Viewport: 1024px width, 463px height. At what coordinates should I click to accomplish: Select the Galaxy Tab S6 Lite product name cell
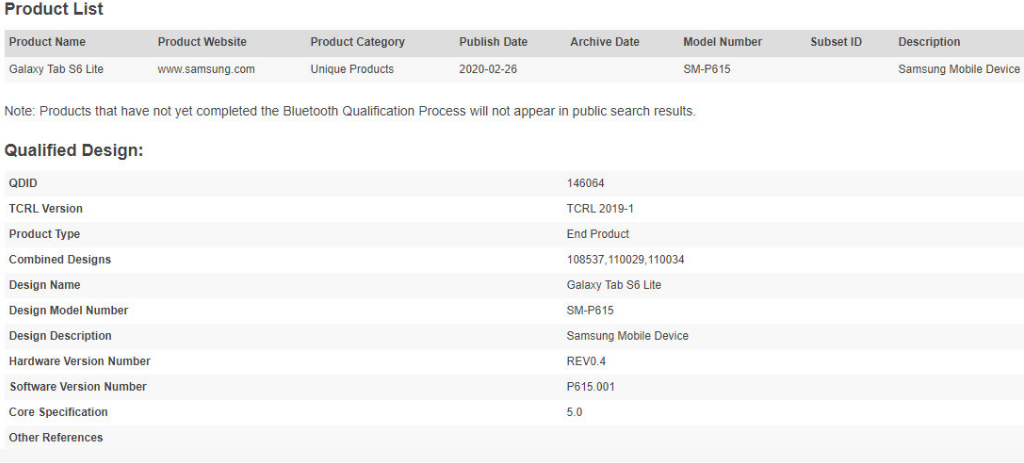click(56, 69)
